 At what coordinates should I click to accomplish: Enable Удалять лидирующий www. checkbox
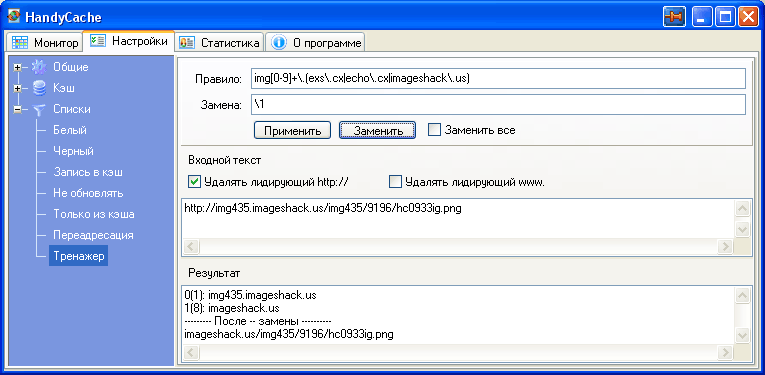(395, 182)
